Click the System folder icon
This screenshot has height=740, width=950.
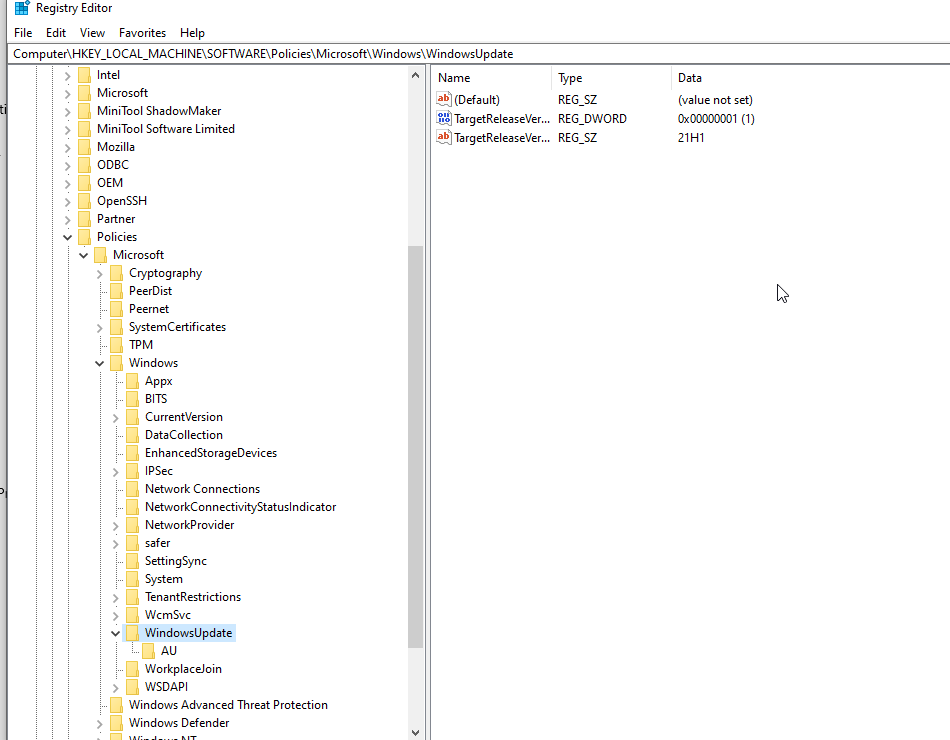pos(133,579)
